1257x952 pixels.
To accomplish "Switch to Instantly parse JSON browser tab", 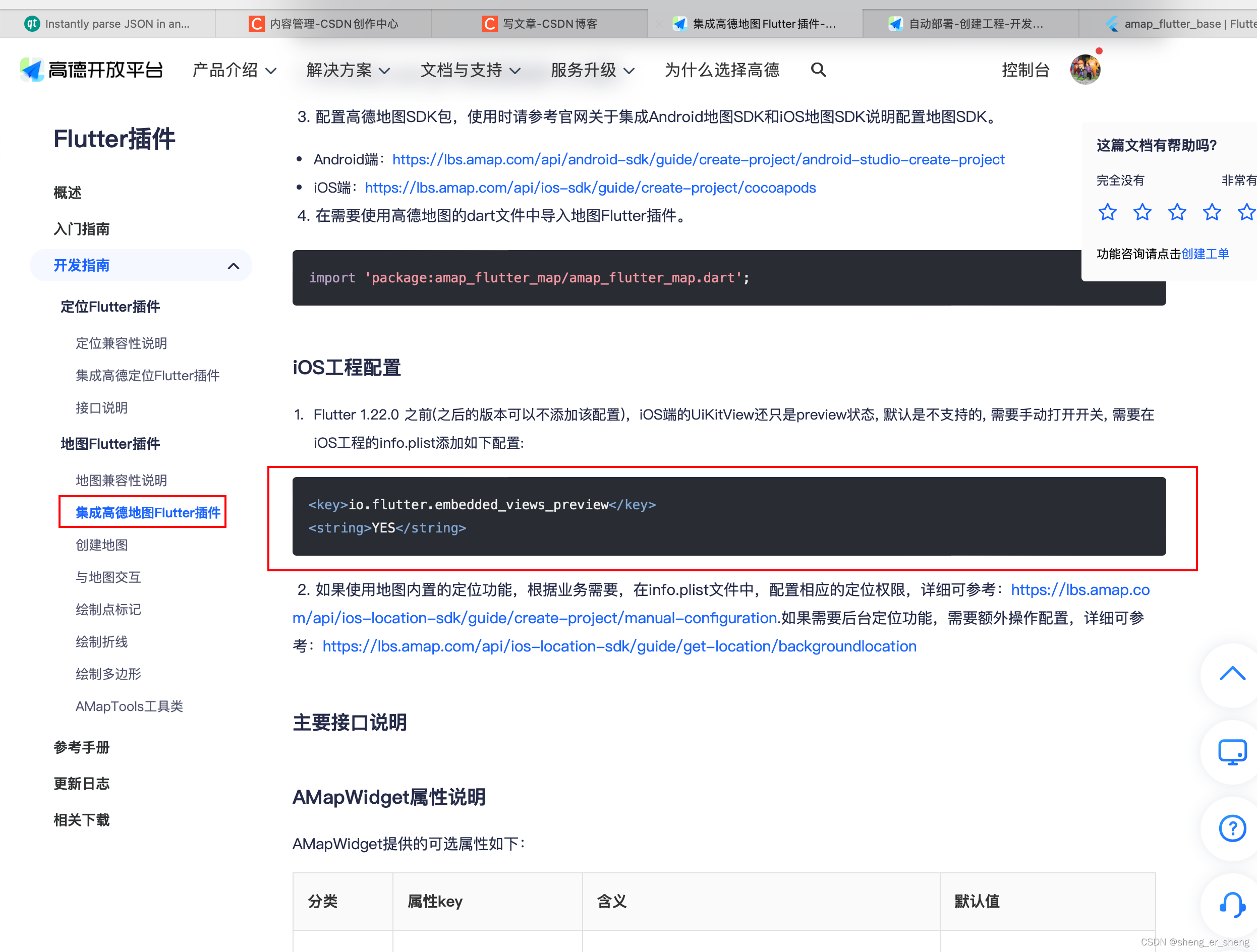I will [108, 24].
